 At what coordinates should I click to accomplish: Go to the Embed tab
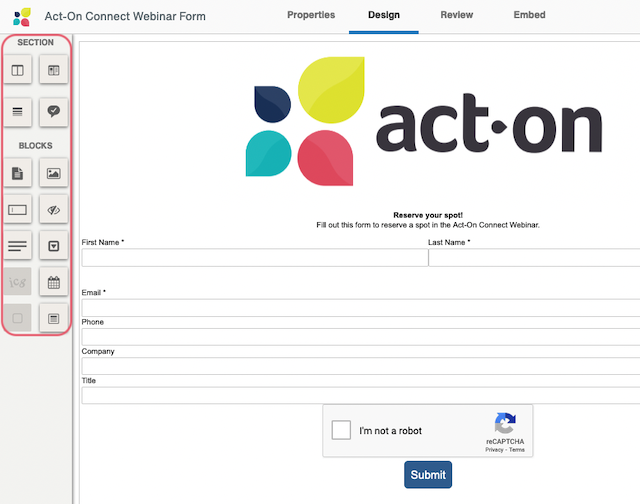tap(529, 15)
